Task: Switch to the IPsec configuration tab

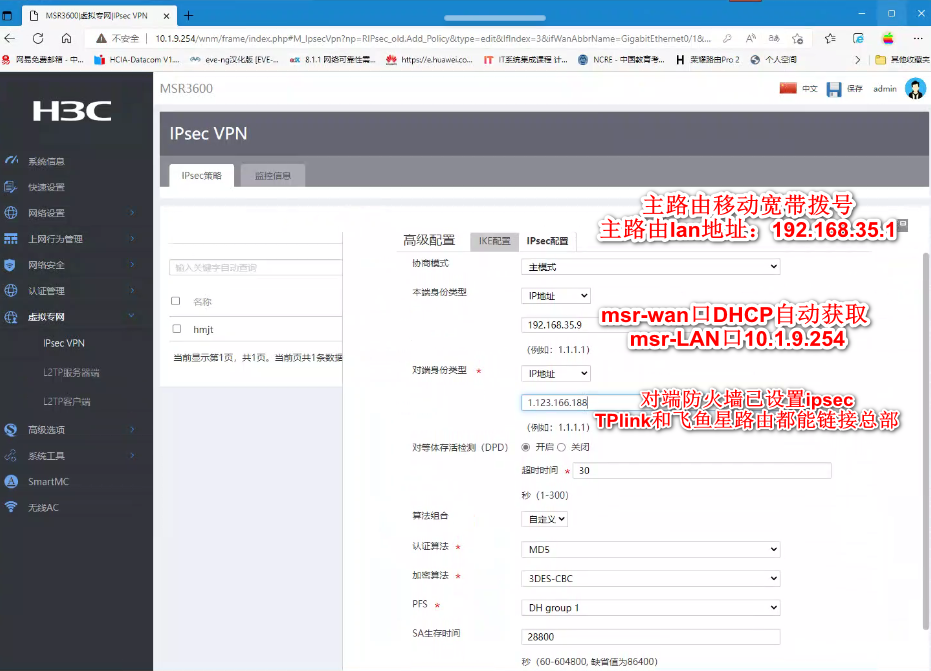Action: 547,240
